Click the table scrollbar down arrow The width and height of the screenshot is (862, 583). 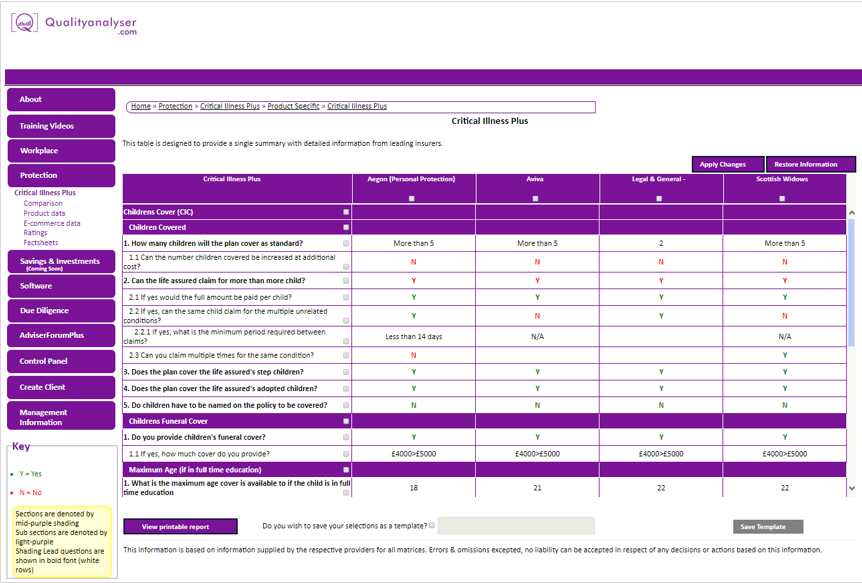[x=852, y=488]
